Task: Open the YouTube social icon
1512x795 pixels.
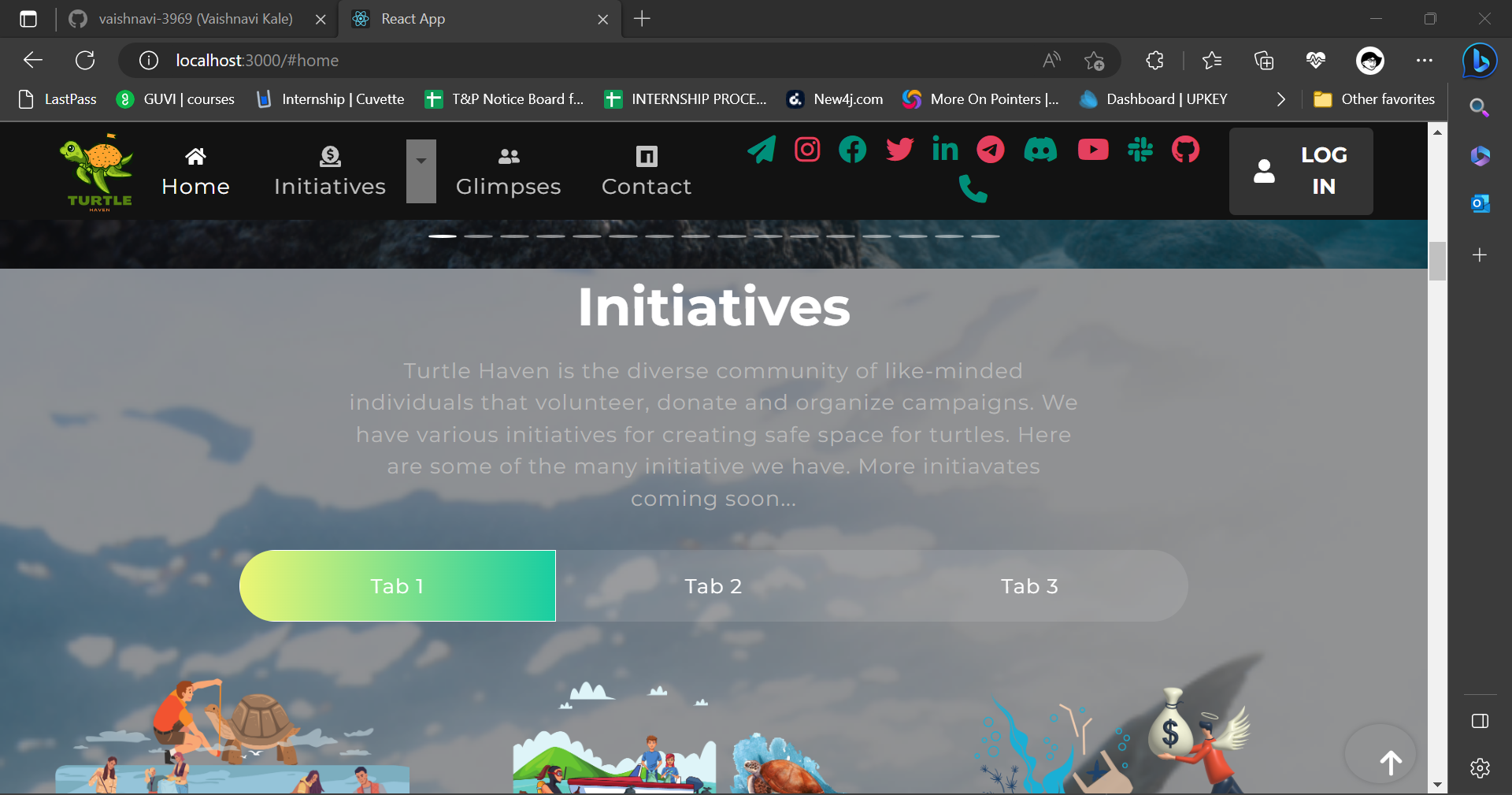Action: (1093, 149)
